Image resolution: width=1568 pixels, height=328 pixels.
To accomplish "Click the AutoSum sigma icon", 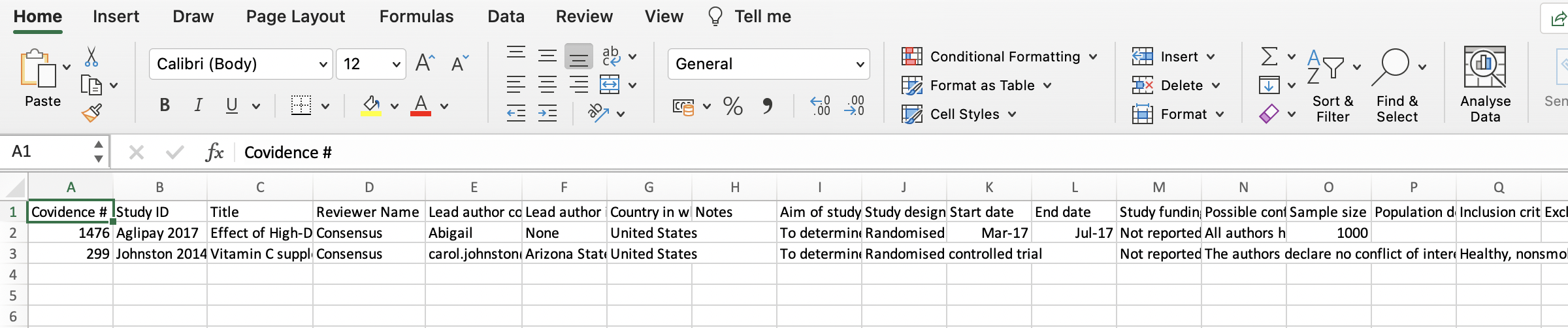I will click(1269, 57).
